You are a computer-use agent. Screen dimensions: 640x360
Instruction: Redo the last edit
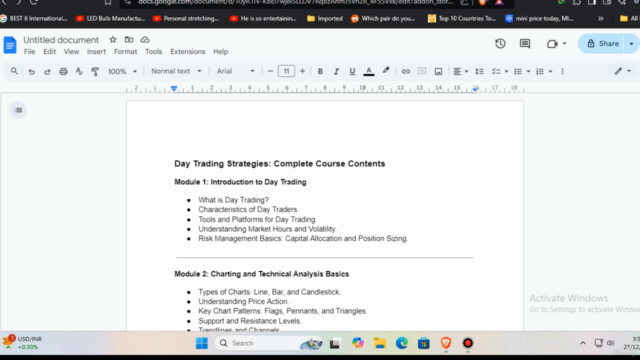pos(47,71)
